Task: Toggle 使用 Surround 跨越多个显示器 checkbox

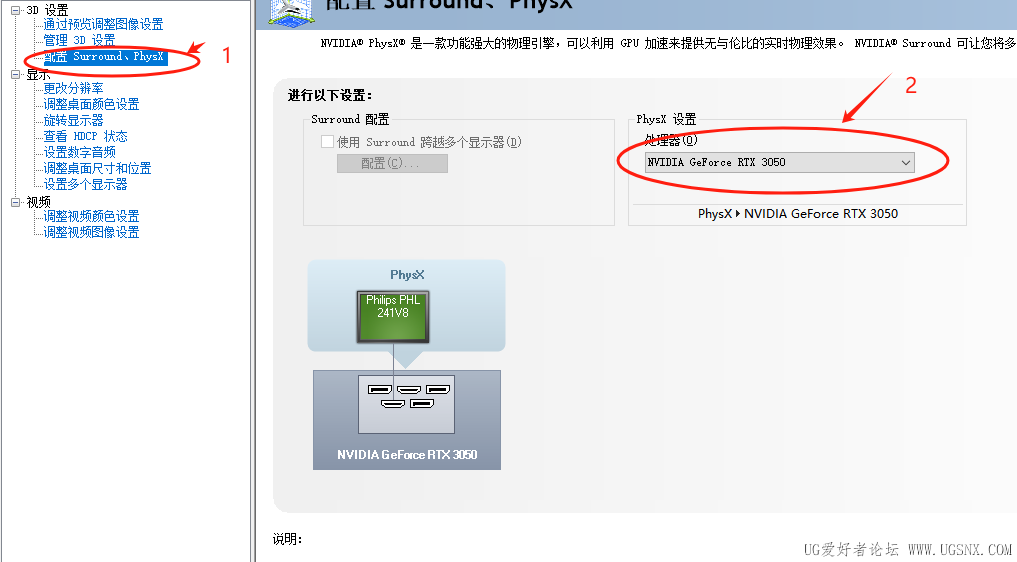Action: [328, 141]
